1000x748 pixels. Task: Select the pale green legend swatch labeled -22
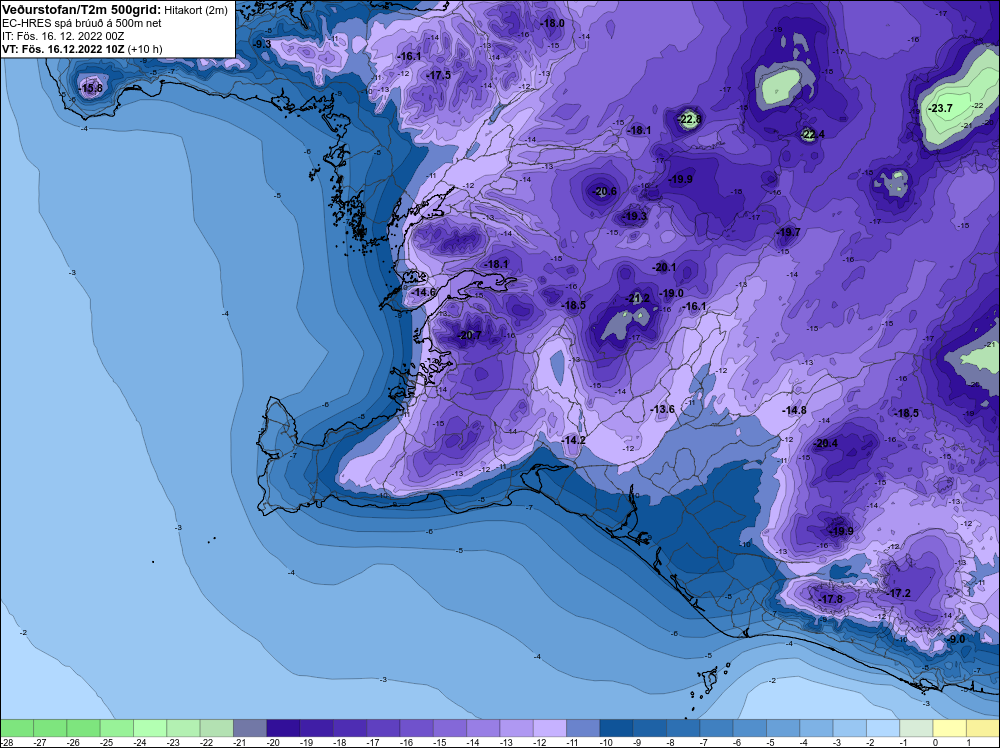[216, 728]
